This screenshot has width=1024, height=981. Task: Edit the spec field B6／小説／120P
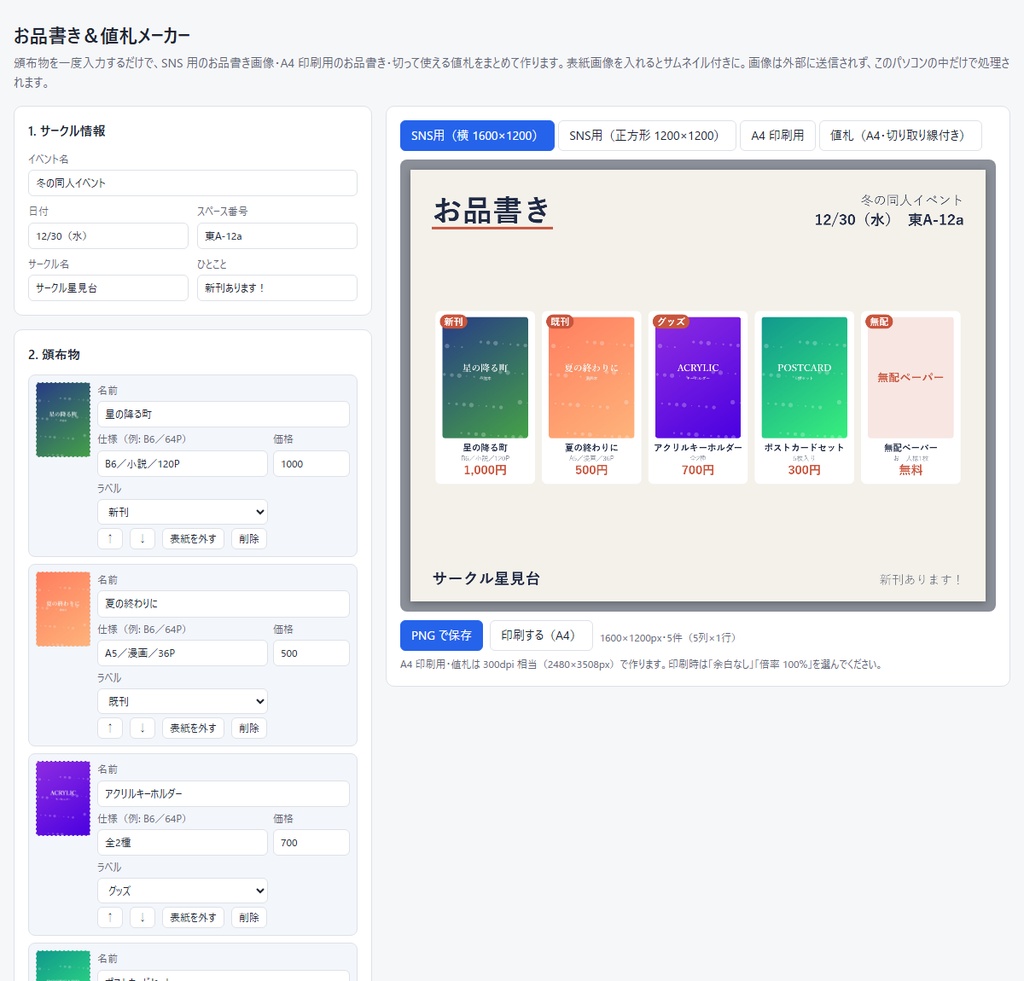182,464
